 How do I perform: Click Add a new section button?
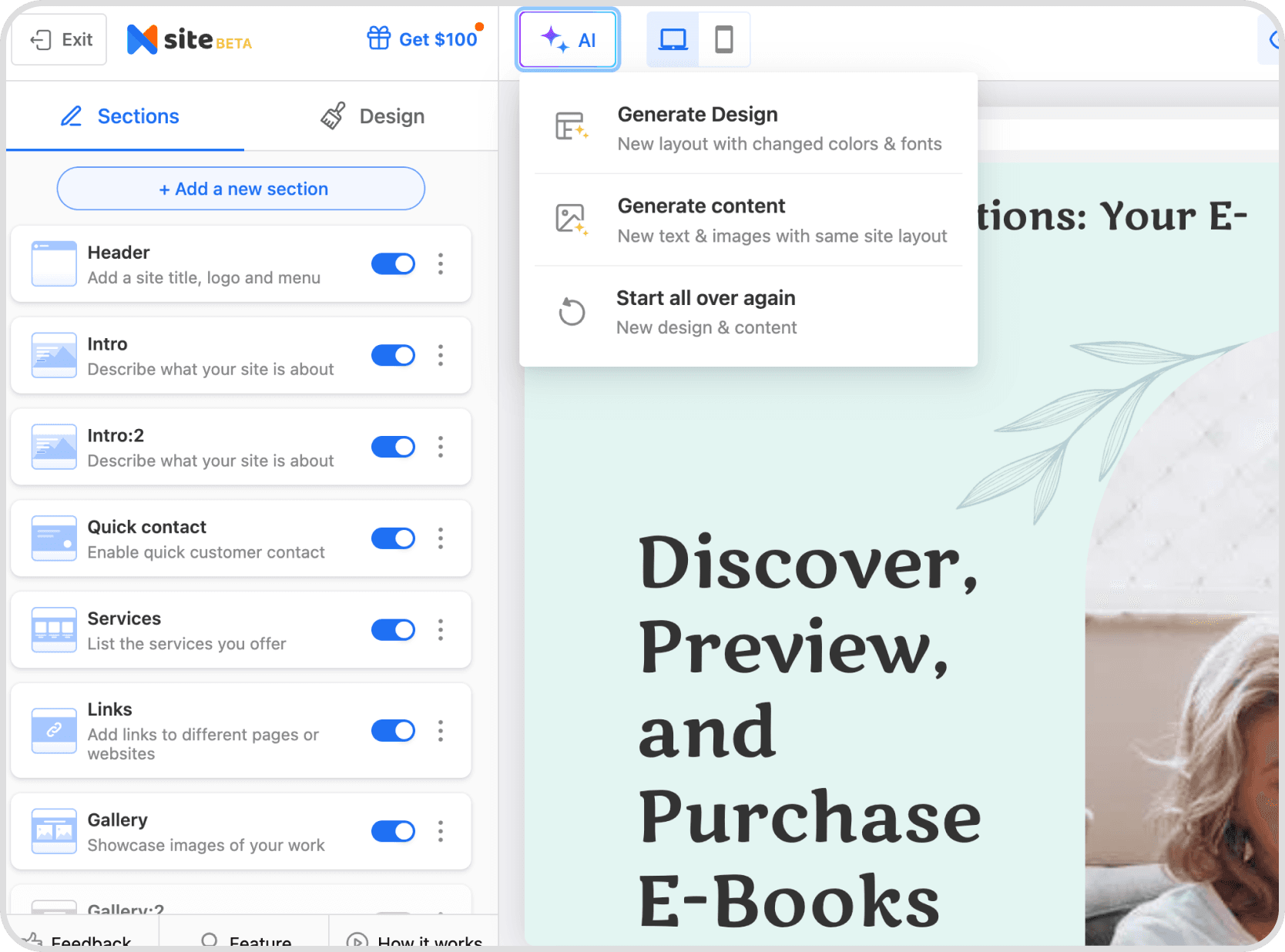241,189
